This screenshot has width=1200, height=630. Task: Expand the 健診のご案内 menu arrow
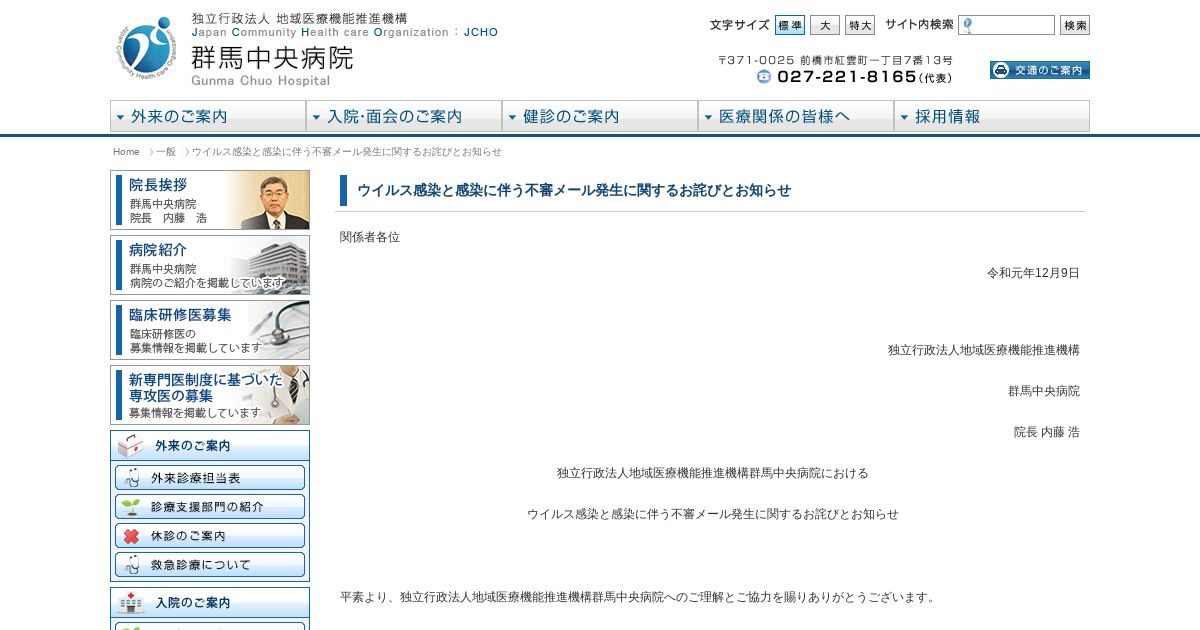[512, 117]
